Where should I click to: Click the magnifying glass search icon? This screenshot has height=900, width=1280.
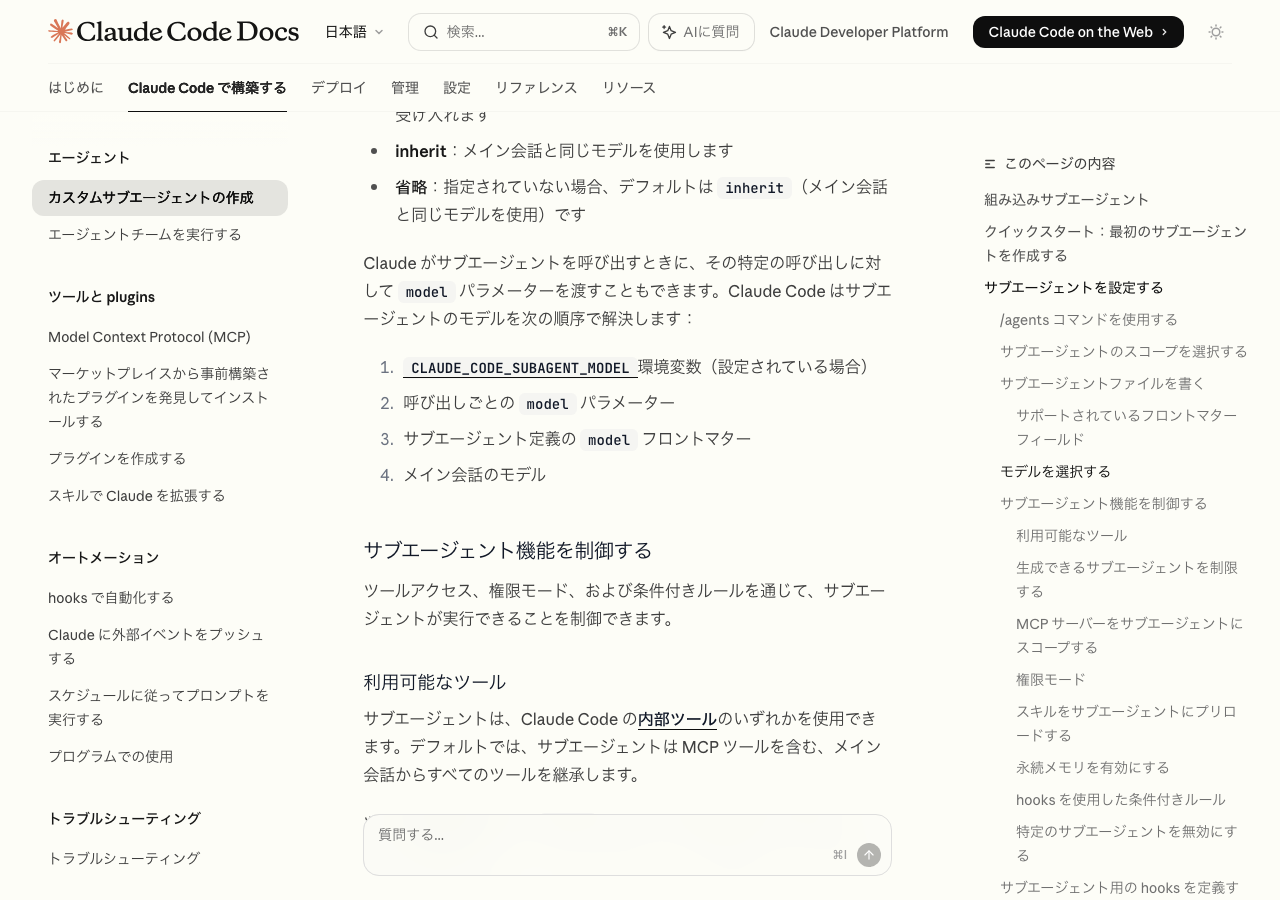coord(431,32)
